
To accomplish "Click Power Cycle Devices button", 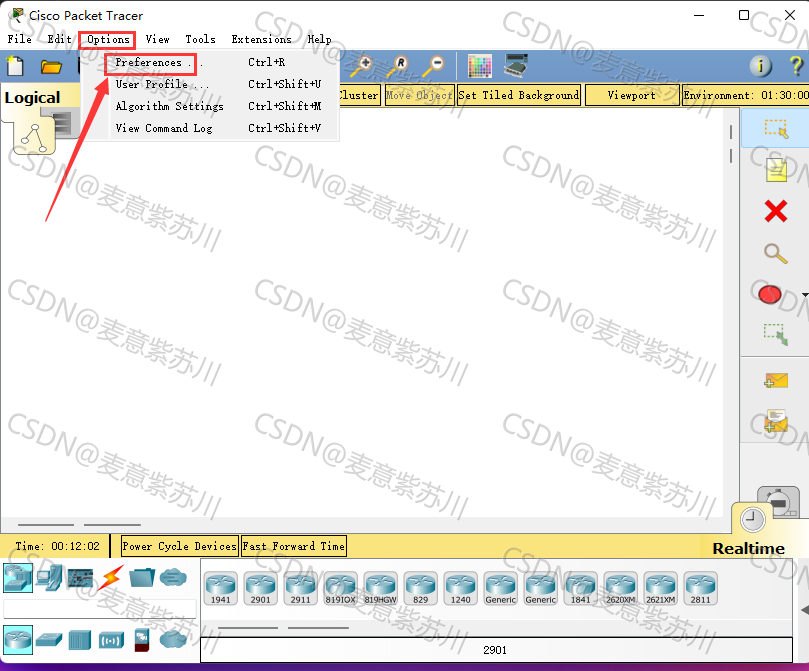I will (x=180, y=546).
